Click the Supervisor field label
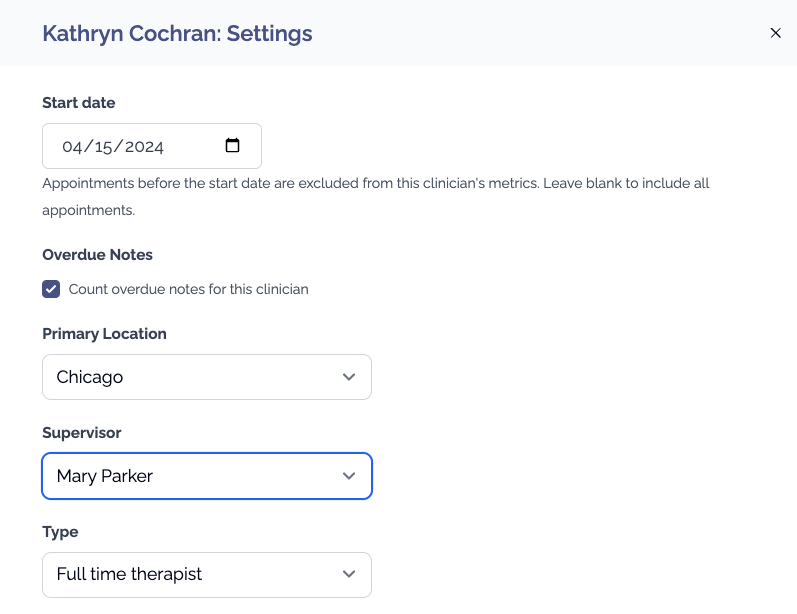Viewport: 797px width, 614px height. (82, 433)
